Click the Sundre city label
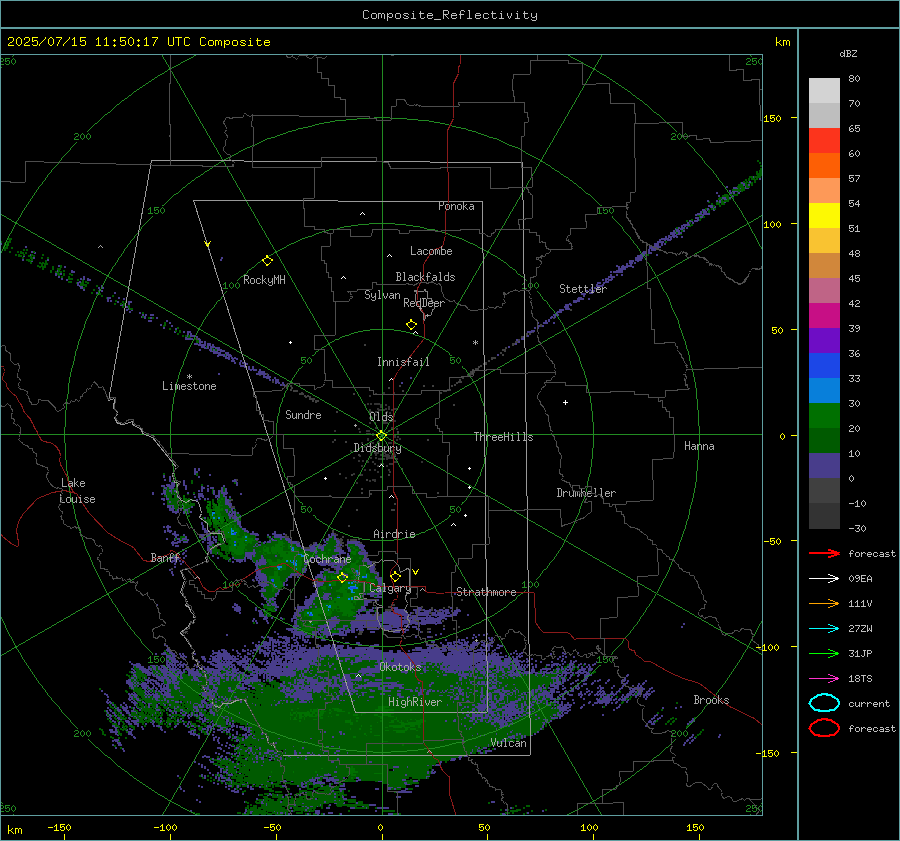Image resolution: width=900 pixels, height=841 pixels. coord(303,414)
